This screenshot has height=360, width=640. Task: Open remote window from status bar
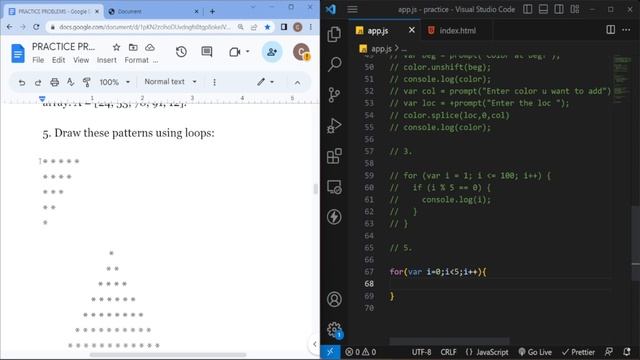point(330,352)
